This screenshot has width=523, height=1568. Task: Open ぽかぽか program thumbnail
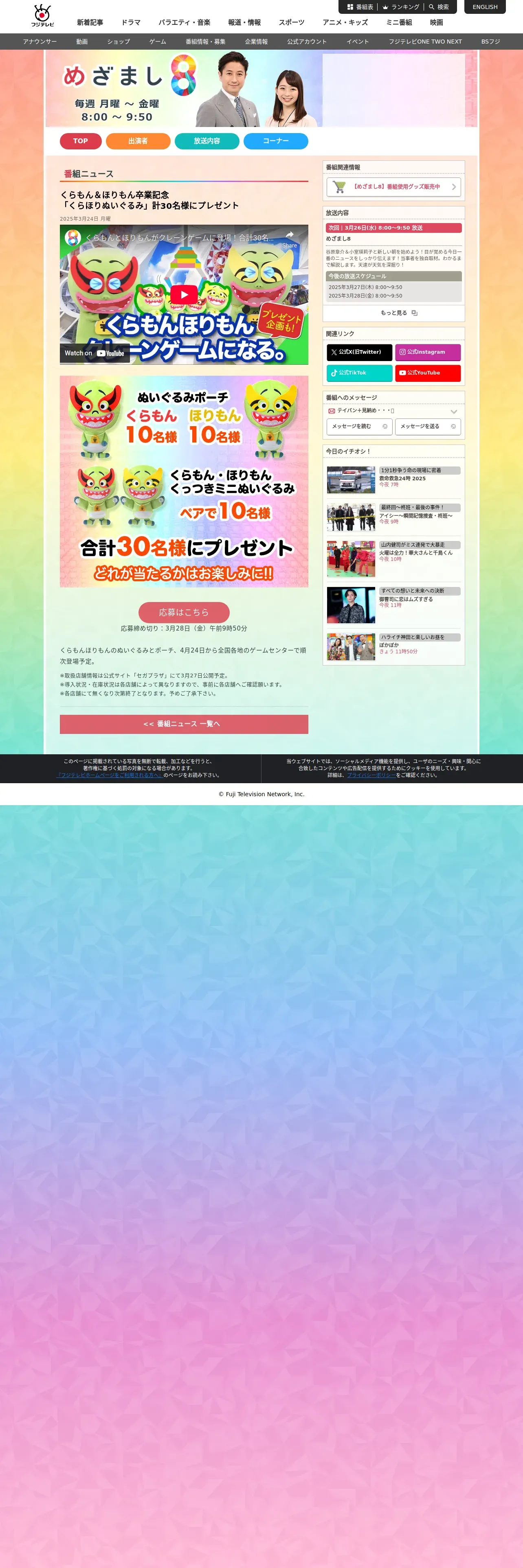pyautogui.click(x=351, y=647)
